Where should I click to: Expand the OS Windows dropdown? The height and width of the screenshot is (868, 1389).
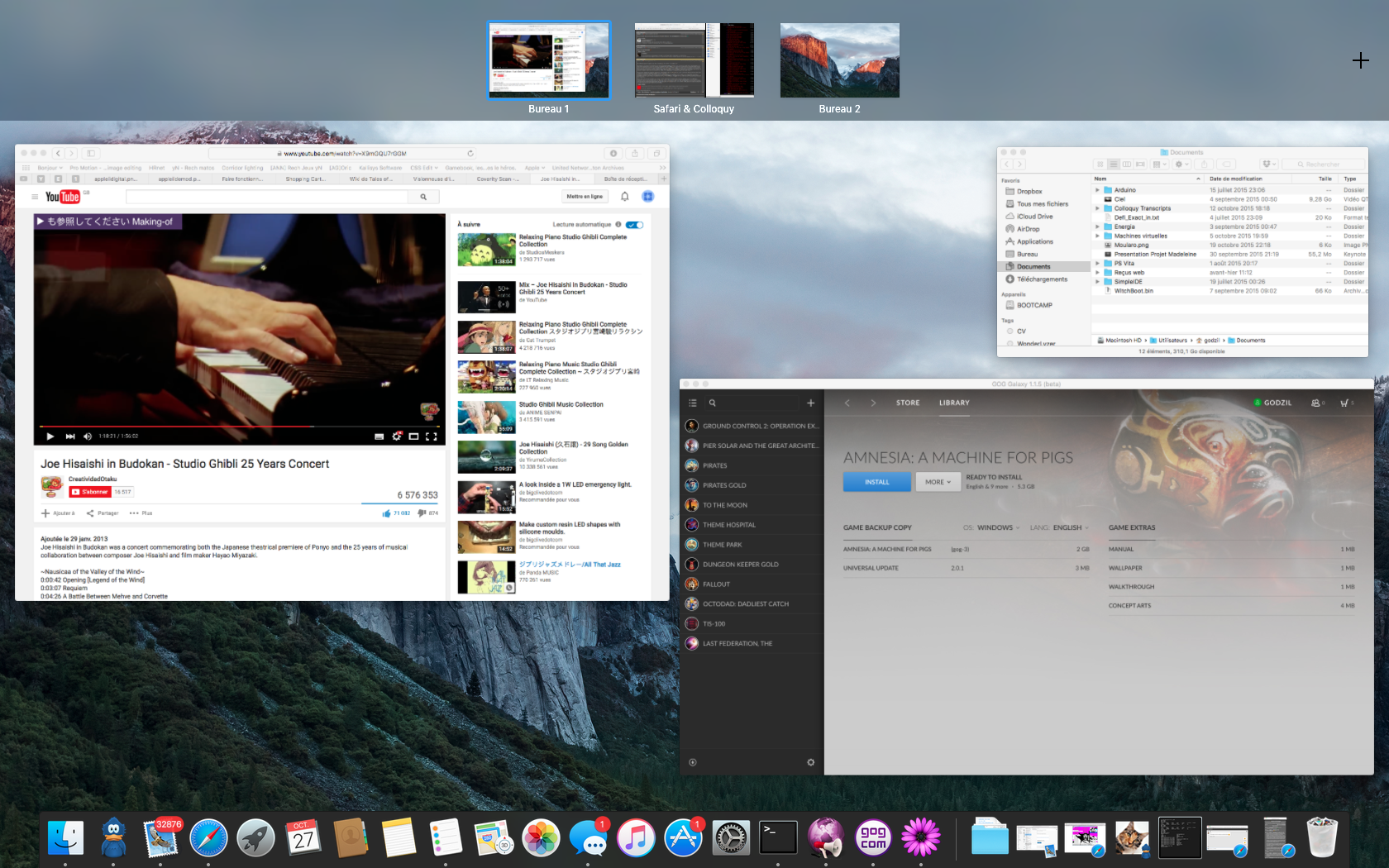tap(998, 527)
